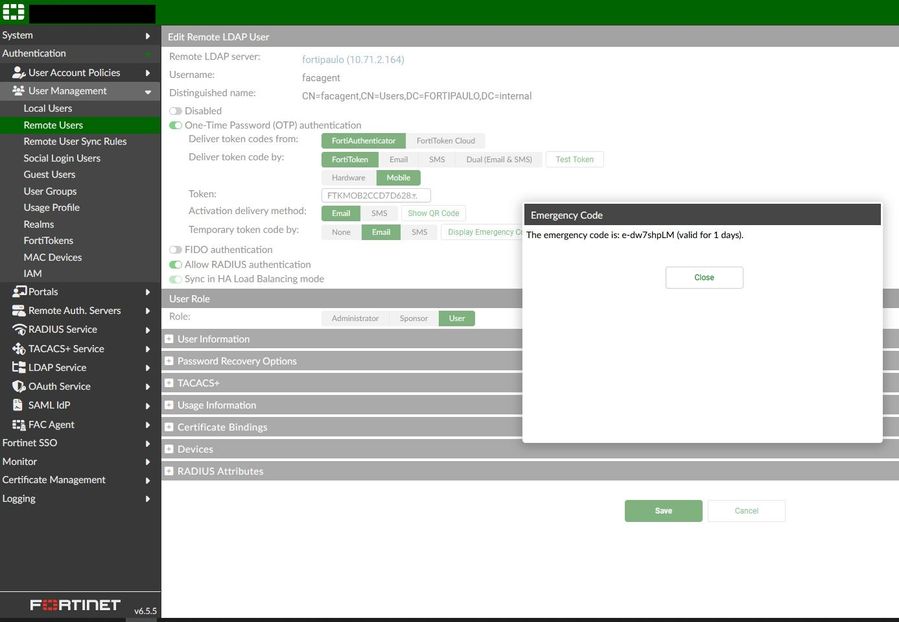Click the User Management people icon
This screenshot has height=622, width=899.
pos(18,91)
